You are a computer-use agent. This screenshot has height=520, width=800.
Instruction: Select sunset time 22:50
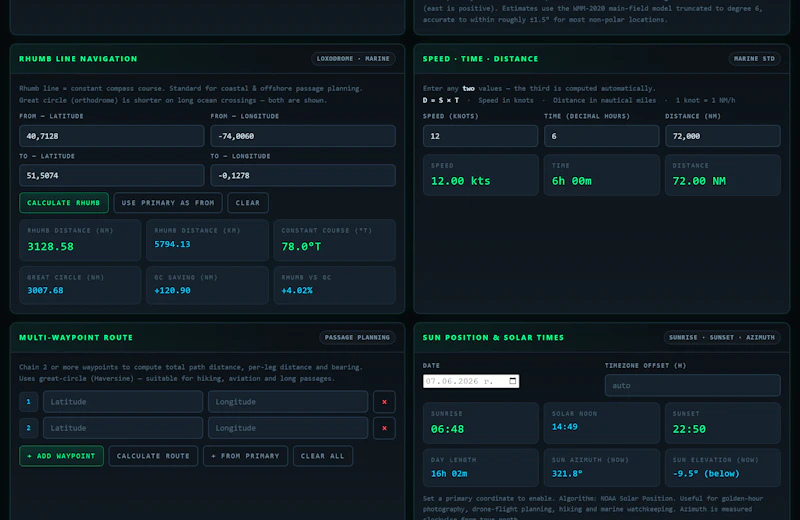pos(689,429)
